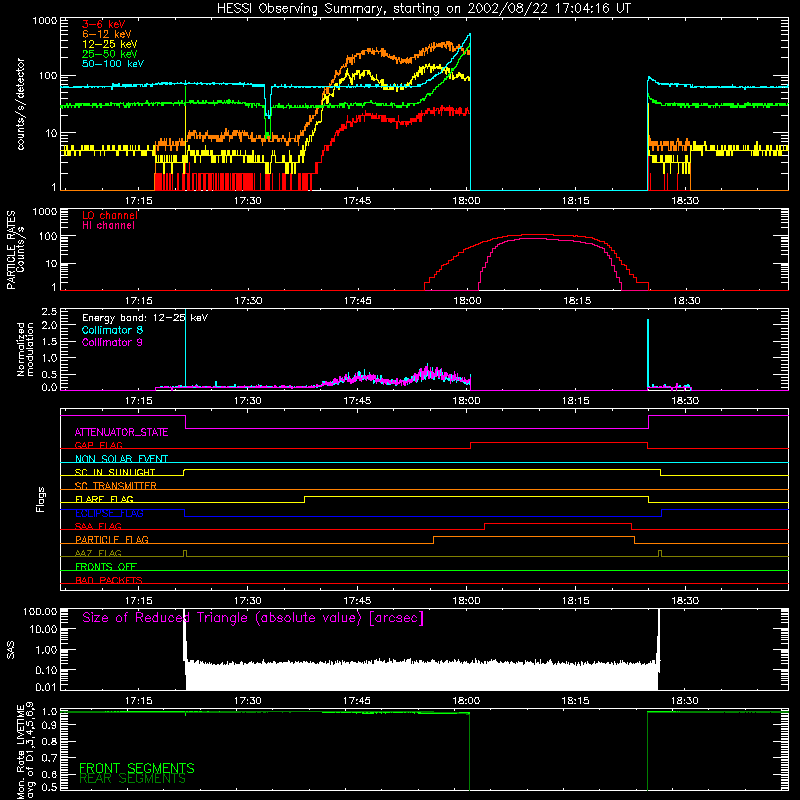Click the 18:30 tick under the modulation panel

pyautogui.click(x=685, y=401)
